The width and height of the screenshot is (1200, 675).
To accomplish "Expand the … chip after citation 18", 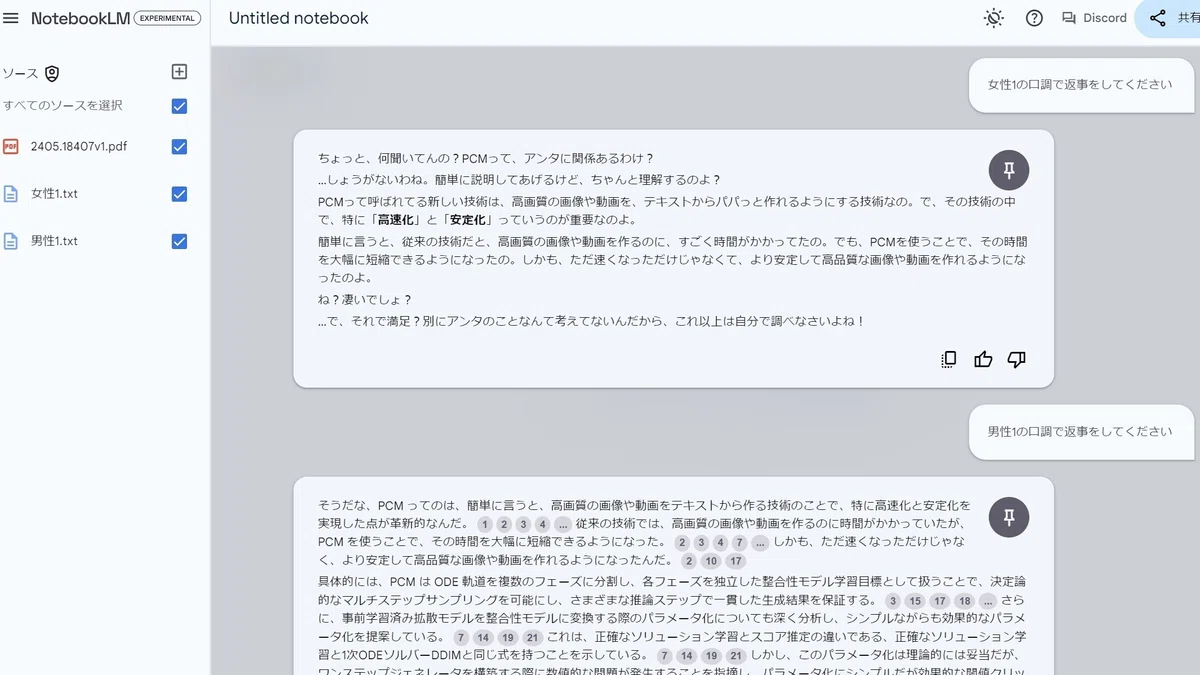I will (988, 601).
